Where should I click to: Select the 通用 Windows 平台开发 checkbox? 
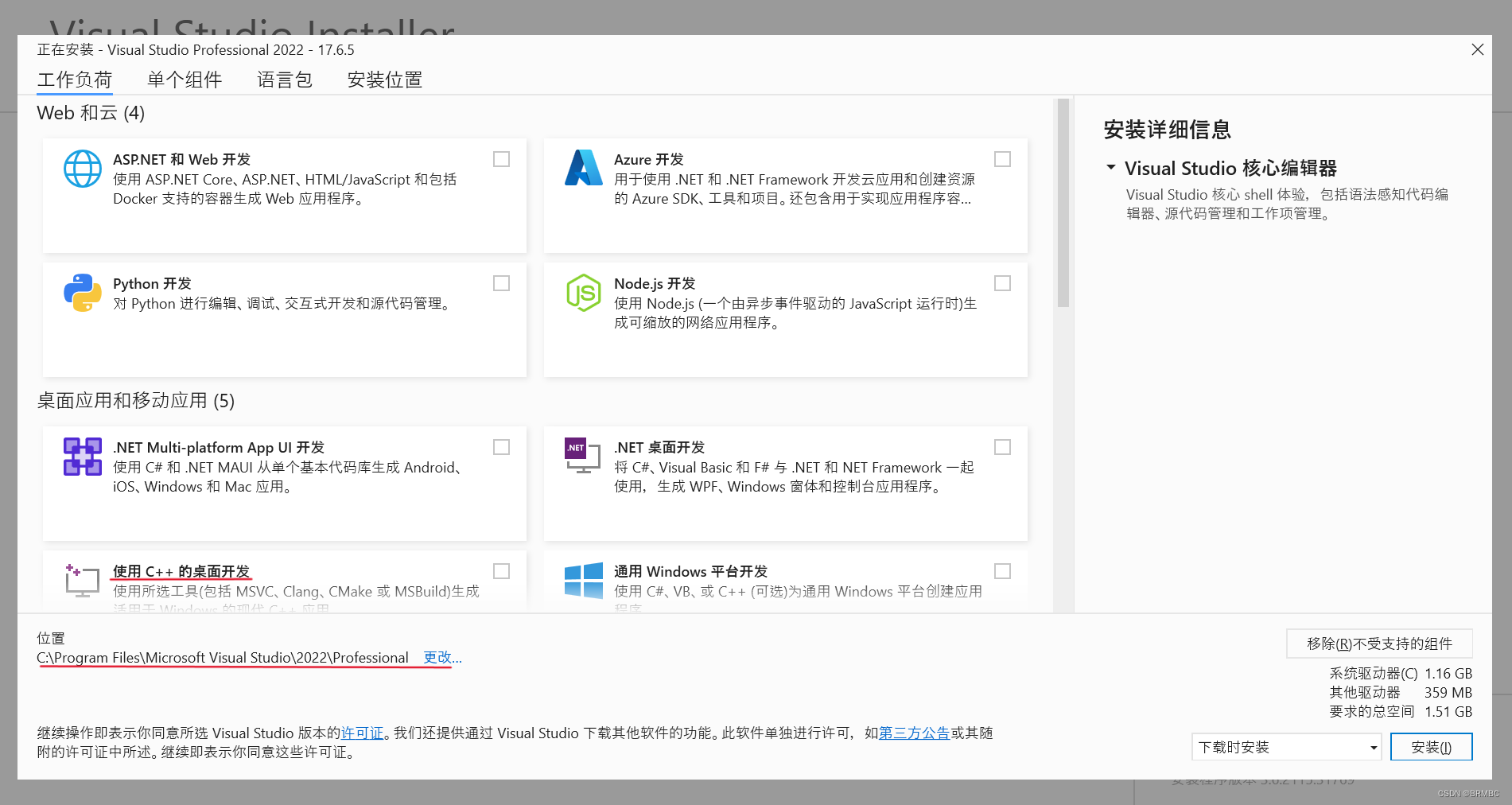click(1003, 571)
